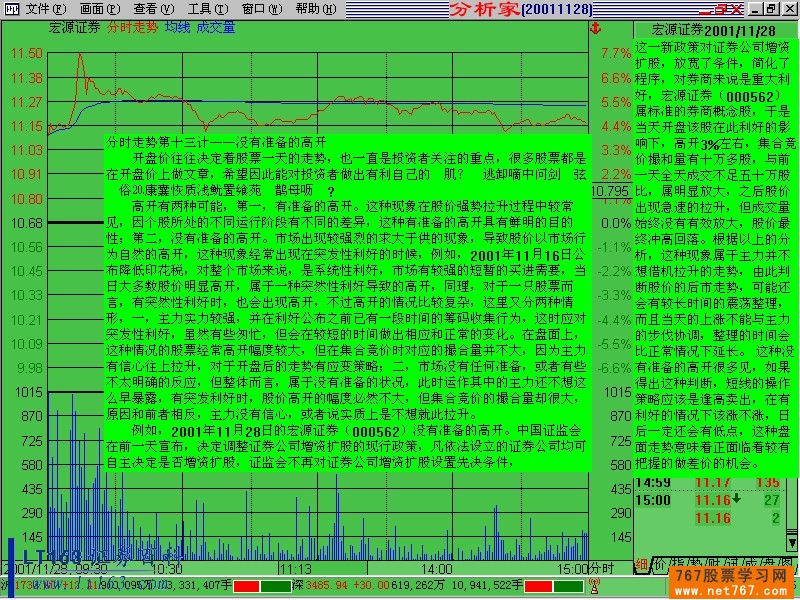The width and height of the screenshot is (800, 600).
Task: Click the signal tower icon in status bar
Action: point(594,586)
